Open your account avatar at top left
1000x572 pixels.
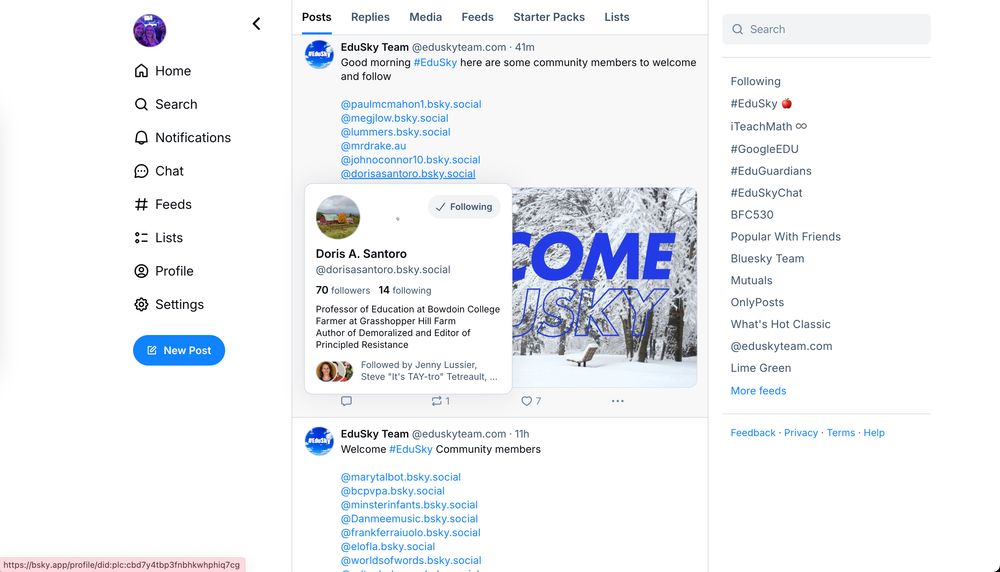tap(149, 30)
